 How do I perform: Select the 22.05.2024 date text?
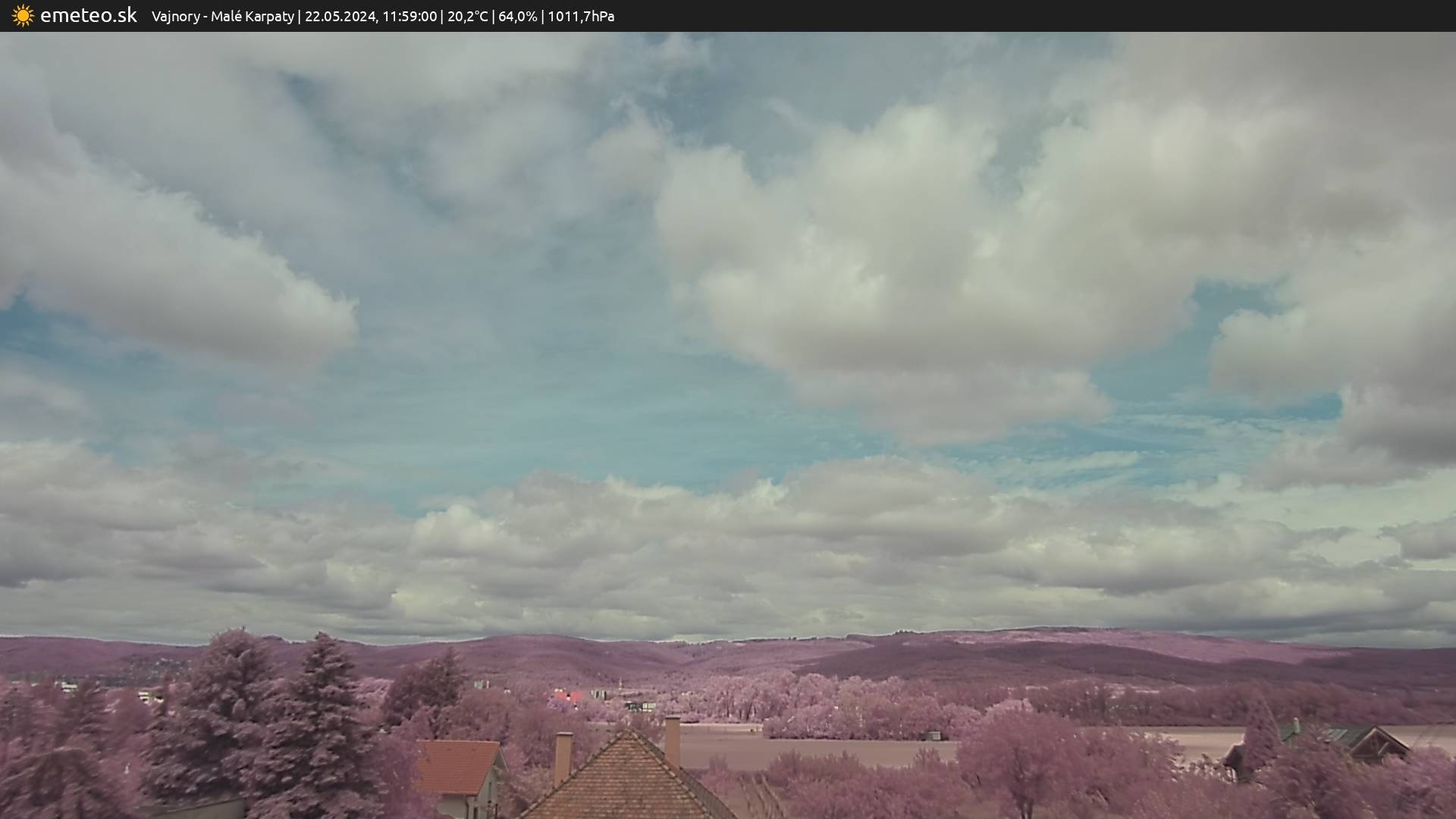point(340,17)
